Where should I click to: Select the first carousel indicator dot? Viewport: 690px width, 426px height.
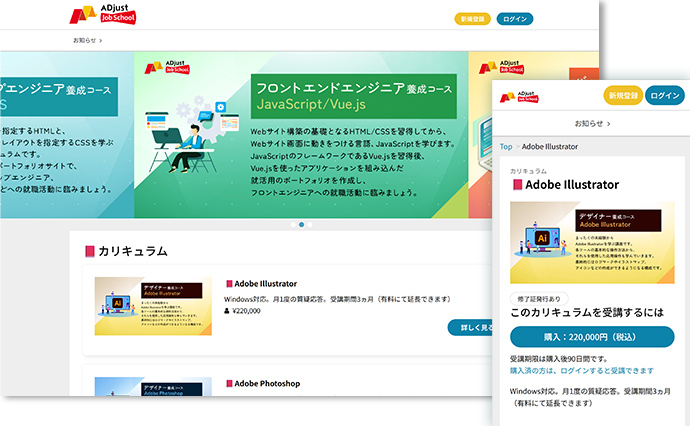coord(293,224)
